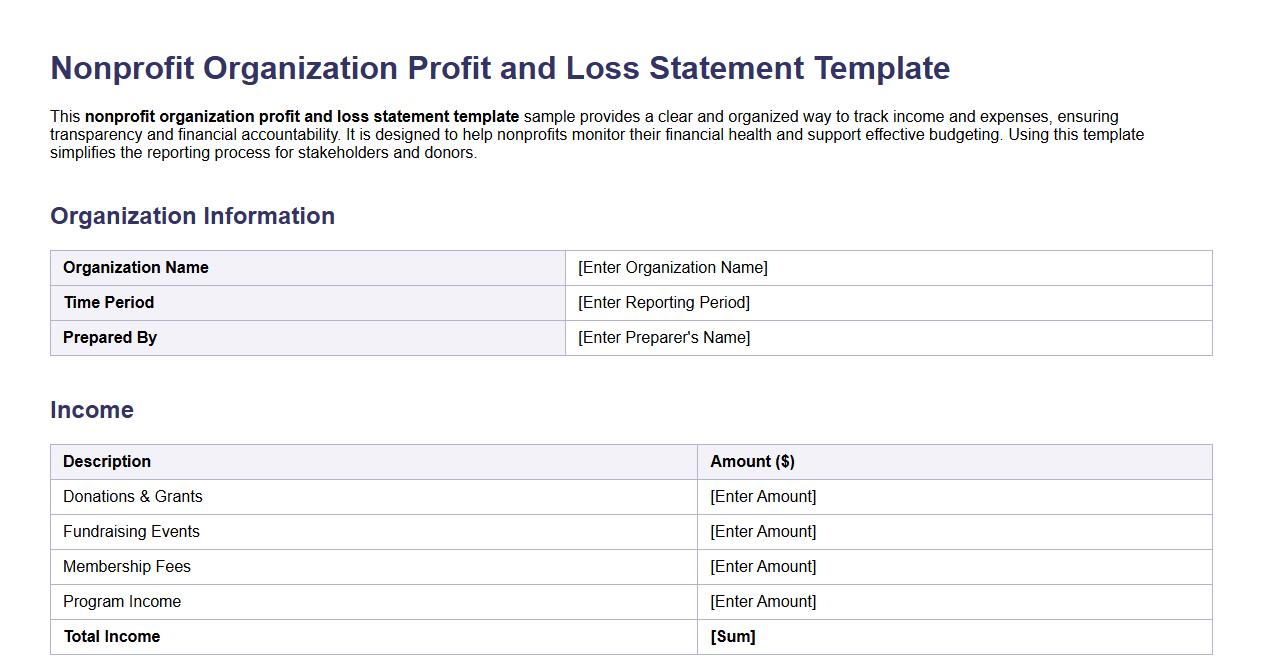The width and height of the screenshot is (1263, 659).
Task: Select the [Sum] cell in Total Income
Action: pos(733,636)
